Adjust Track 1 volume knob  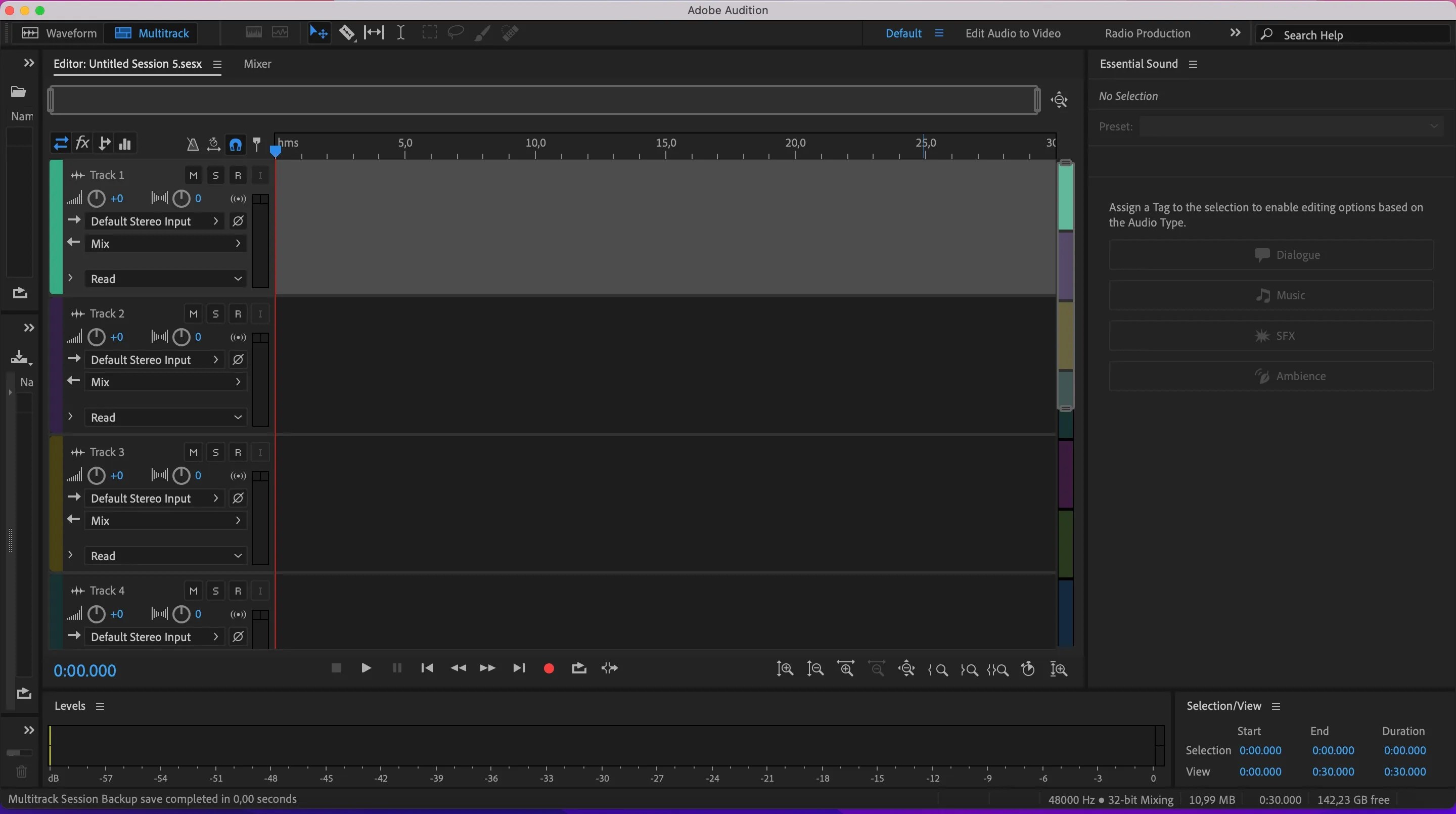click(x=96, y=198)
